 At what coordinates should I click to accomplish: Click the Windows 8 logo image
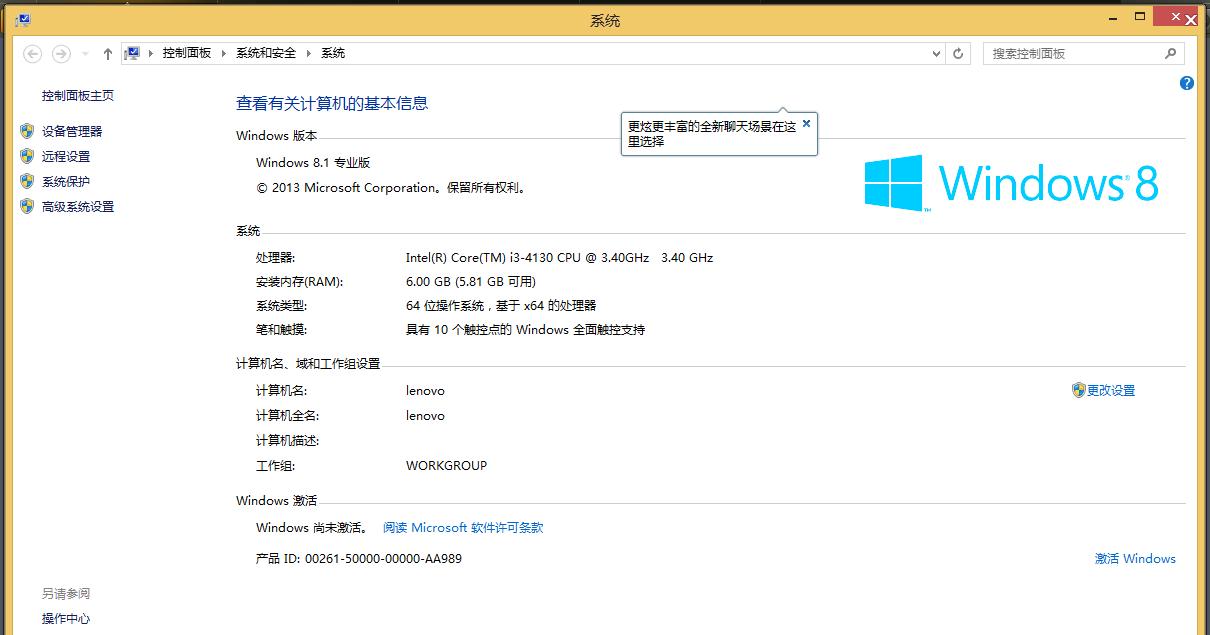[1012, 183]
